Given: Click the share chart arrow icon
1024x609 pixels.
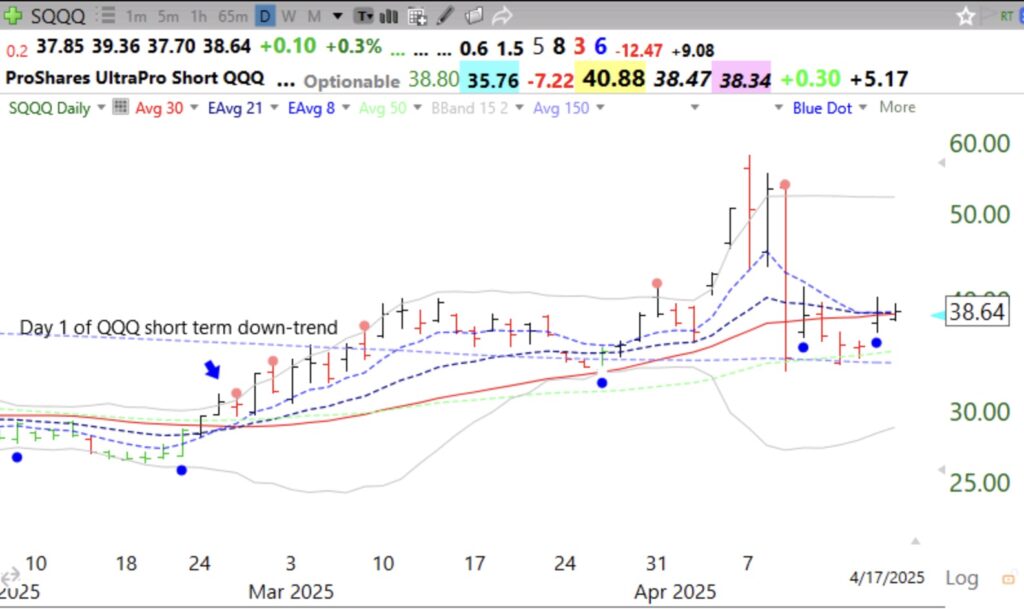Looking at the screenshot, I should click(x=500, y=16).
